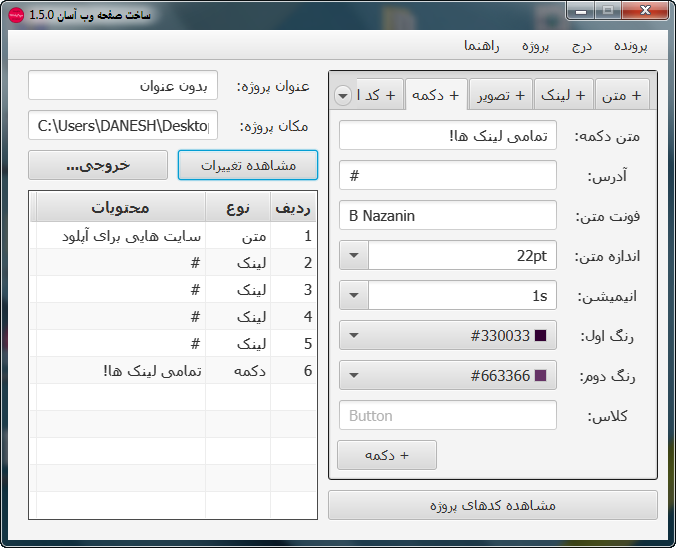Click the محتویات column header
The image size is (676, 548).
coord(120,208)
